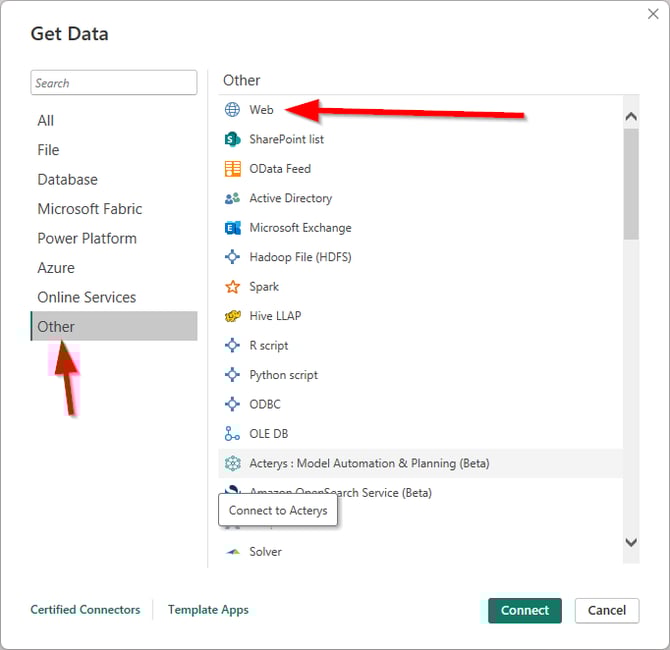Click the Solver connector icon
This screenshot has height=650, width=670.
pos(232,552)
